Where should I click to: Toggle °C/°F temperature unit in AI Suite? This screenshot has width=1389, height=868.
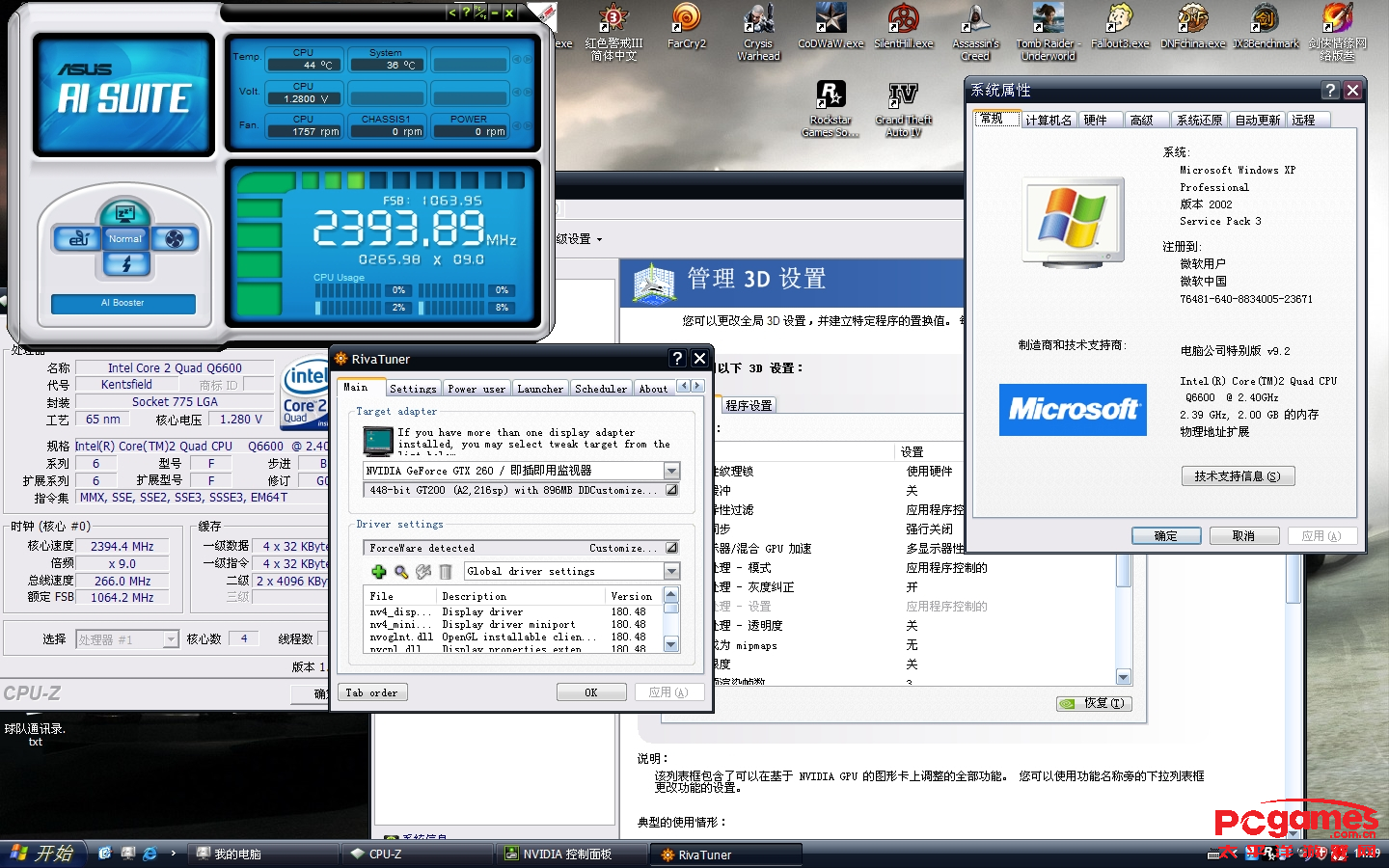[x=479, y=13]
